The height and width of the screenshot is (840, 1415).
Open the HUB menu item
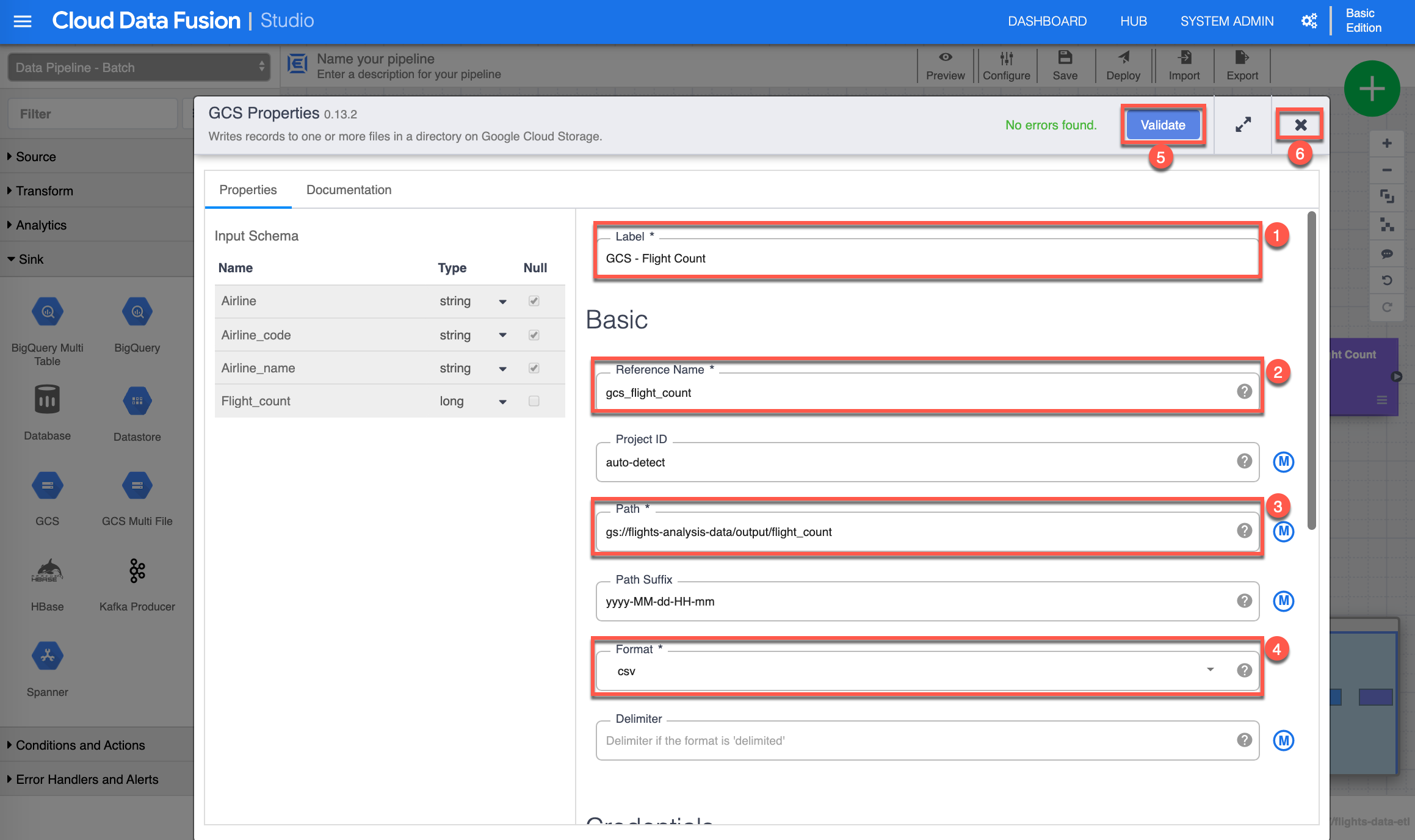pyautogui.click(x=1133, y=21)
